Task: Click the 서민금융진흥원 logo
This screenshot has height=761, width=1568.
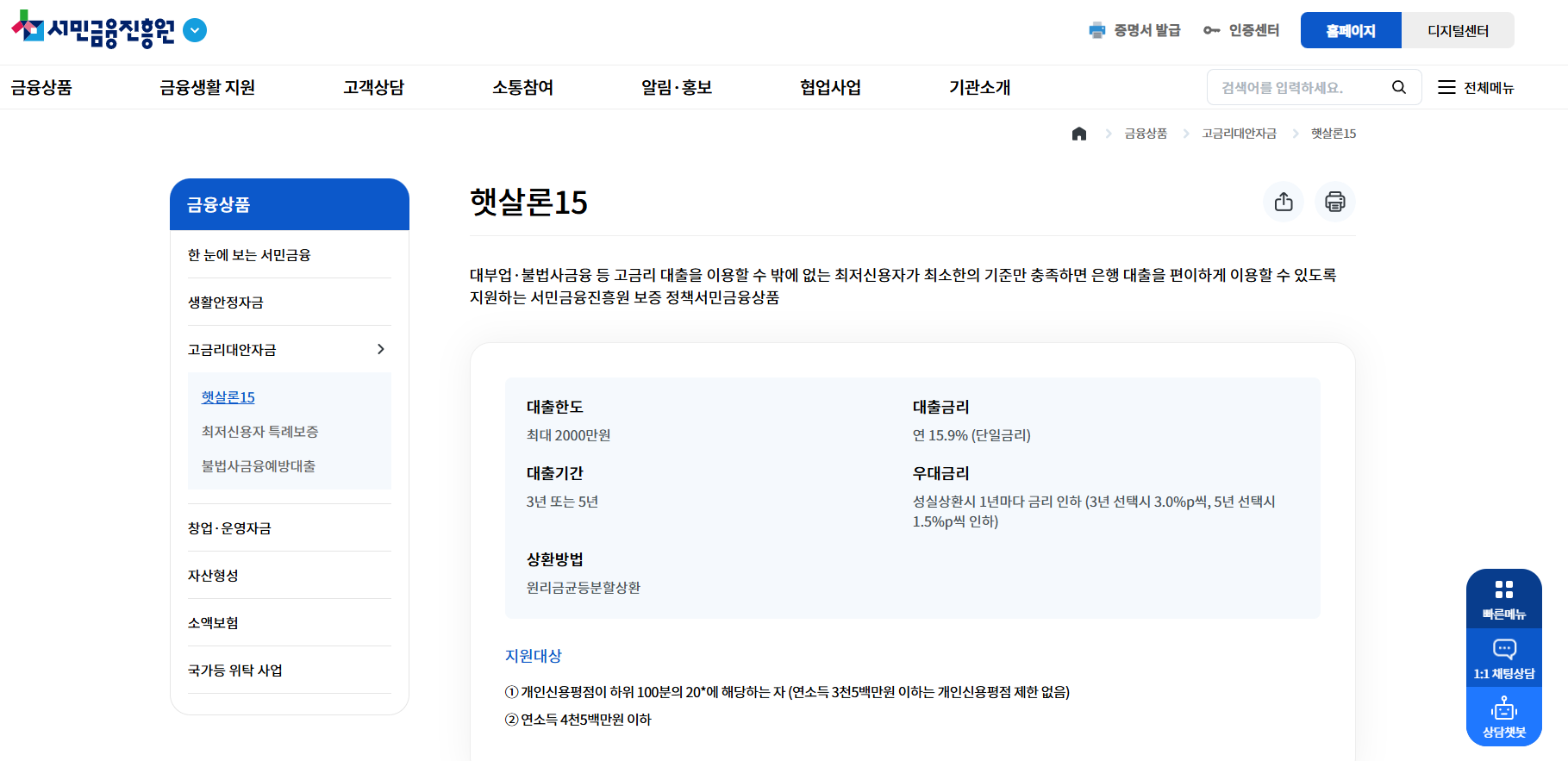Action: click(92, 30)
